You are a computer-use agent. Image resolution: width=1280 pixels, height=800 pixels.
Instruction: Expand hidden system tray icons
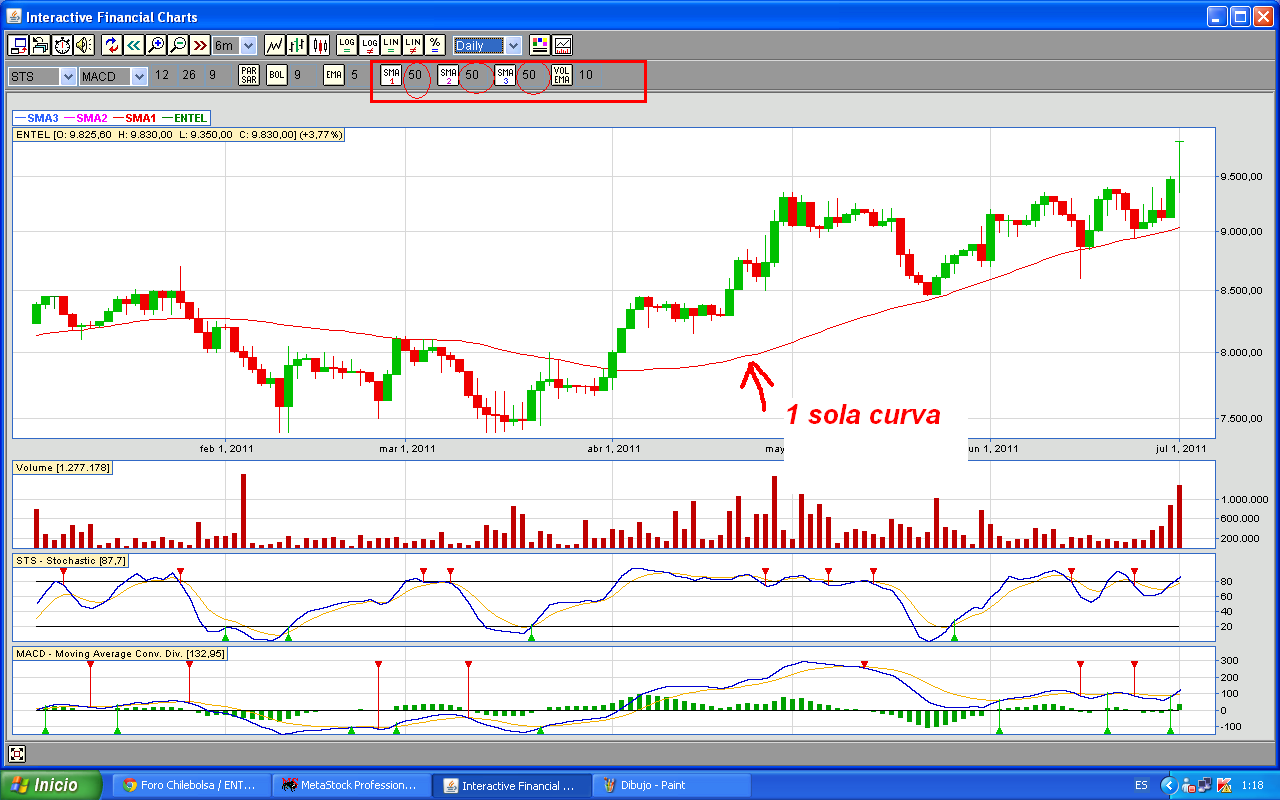(x=1168, y=785)
